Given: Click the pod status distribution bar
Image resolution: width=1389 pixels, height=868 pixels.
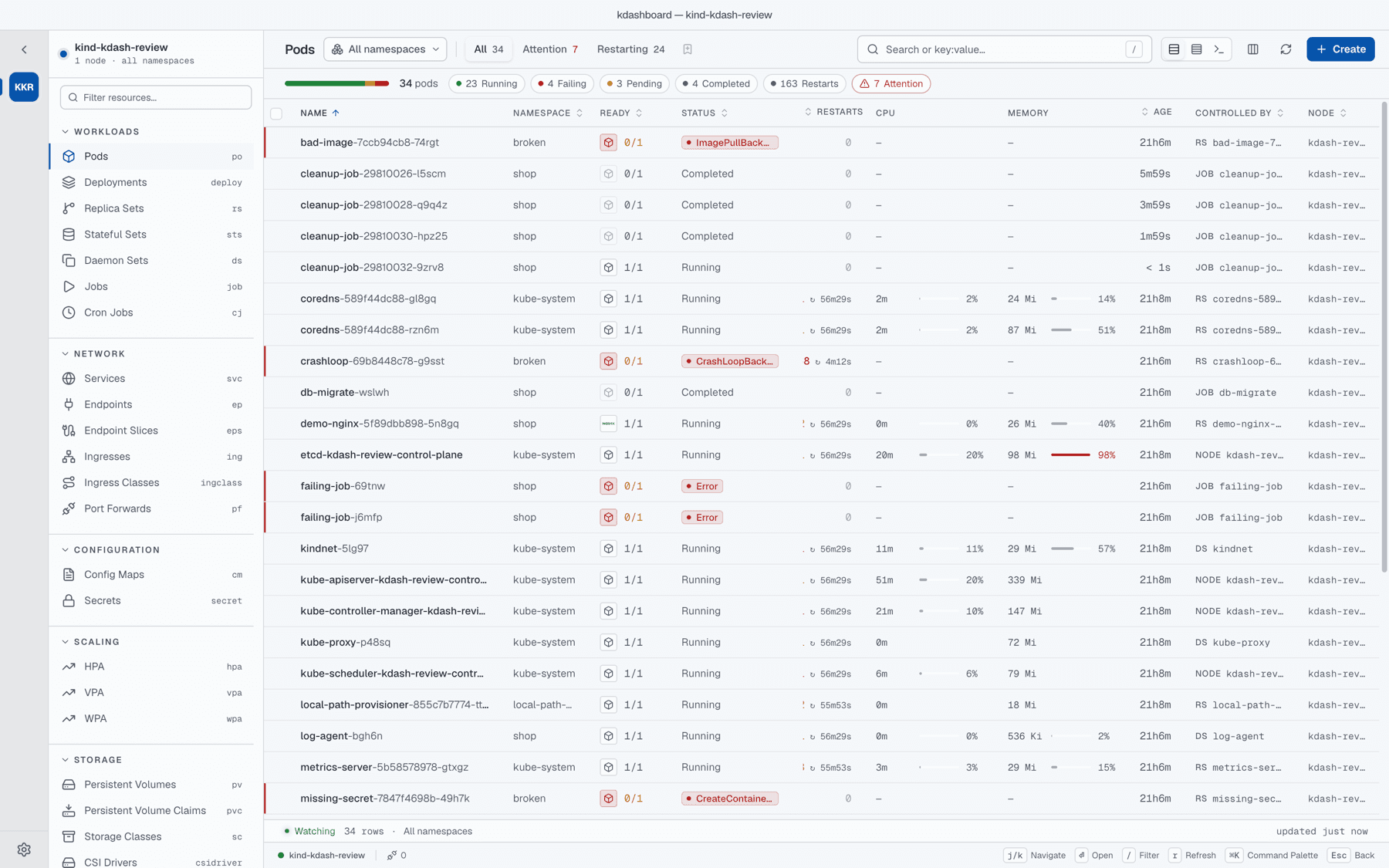Looking at the screenshot, I should [x=336, y=83].
